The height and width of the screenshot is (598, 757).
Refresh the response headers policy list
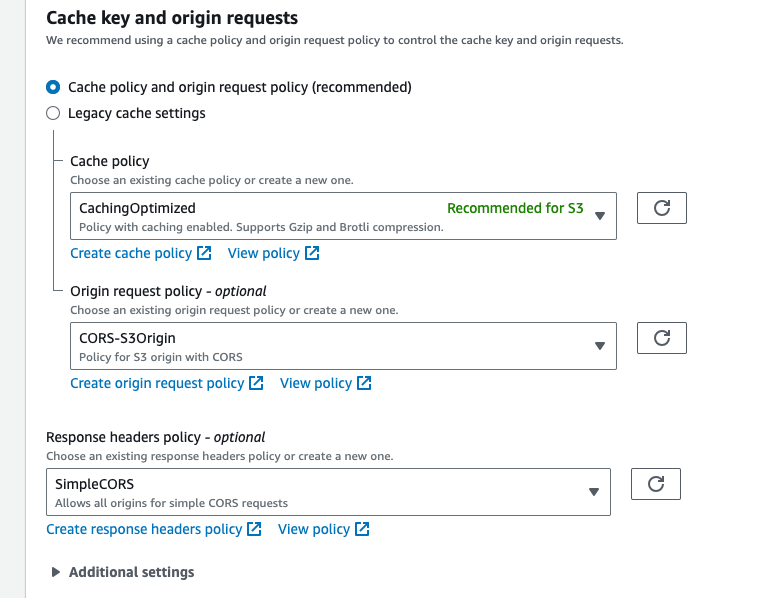655,484
